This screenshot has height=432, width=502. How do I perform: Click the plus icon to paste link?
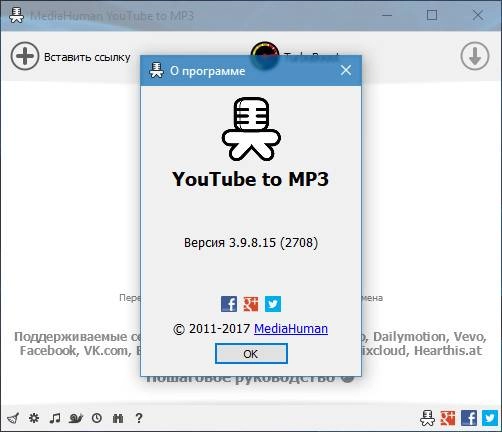pyautogui.click(x=25, y=56)
